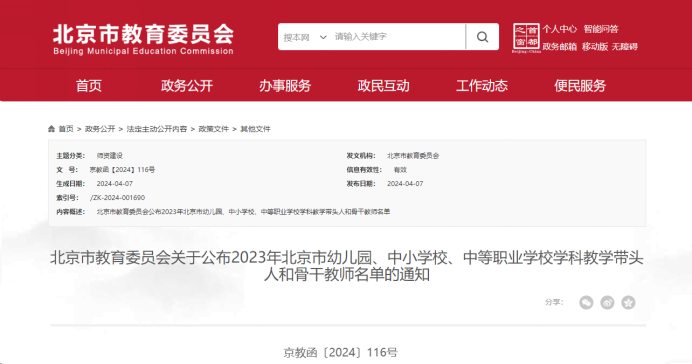692x364 pixels.
Task: Select the 发布日期 value 2024-04-07
Action: 405,184
